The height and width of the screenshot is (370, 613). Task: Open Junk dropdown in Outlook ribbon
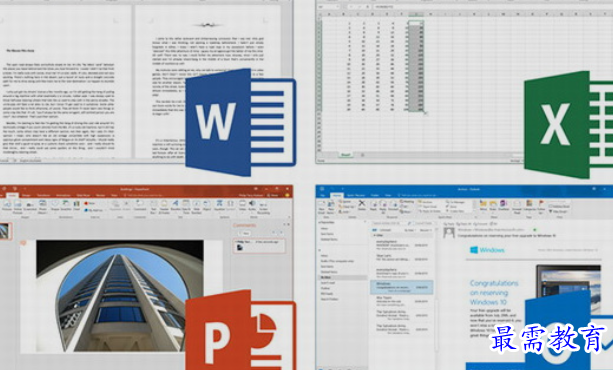click(x=344, y=212)
